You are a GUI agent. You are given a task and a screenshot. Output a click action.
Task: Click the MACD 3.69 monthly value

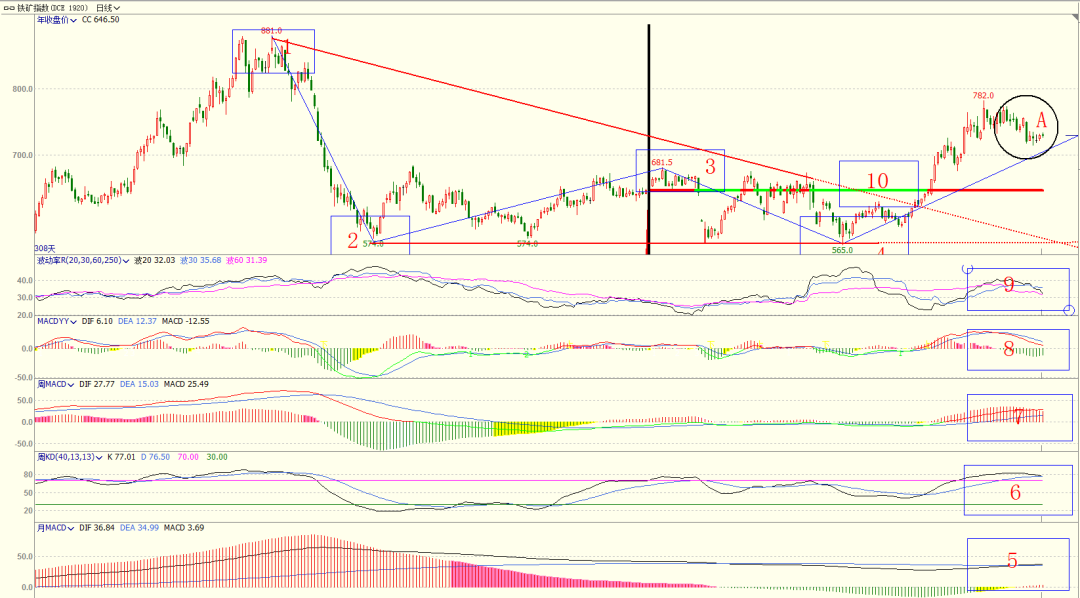(x=184, y=528)
